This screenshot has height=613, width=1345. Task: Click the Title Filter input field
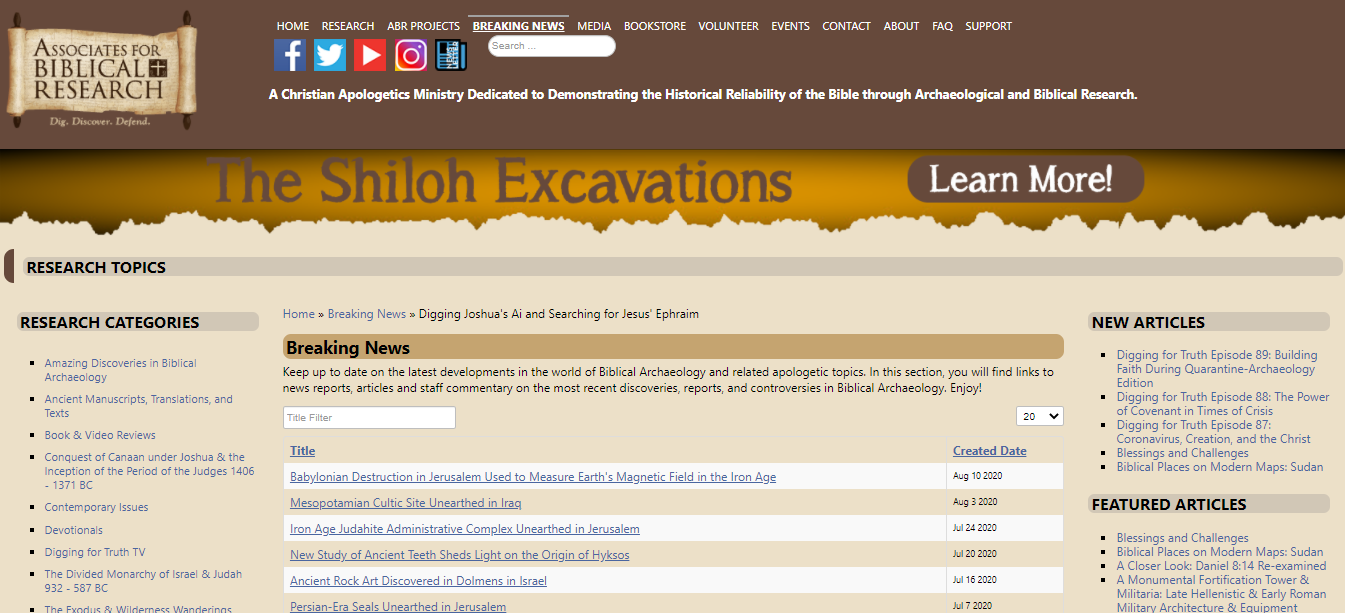(369, 418)
